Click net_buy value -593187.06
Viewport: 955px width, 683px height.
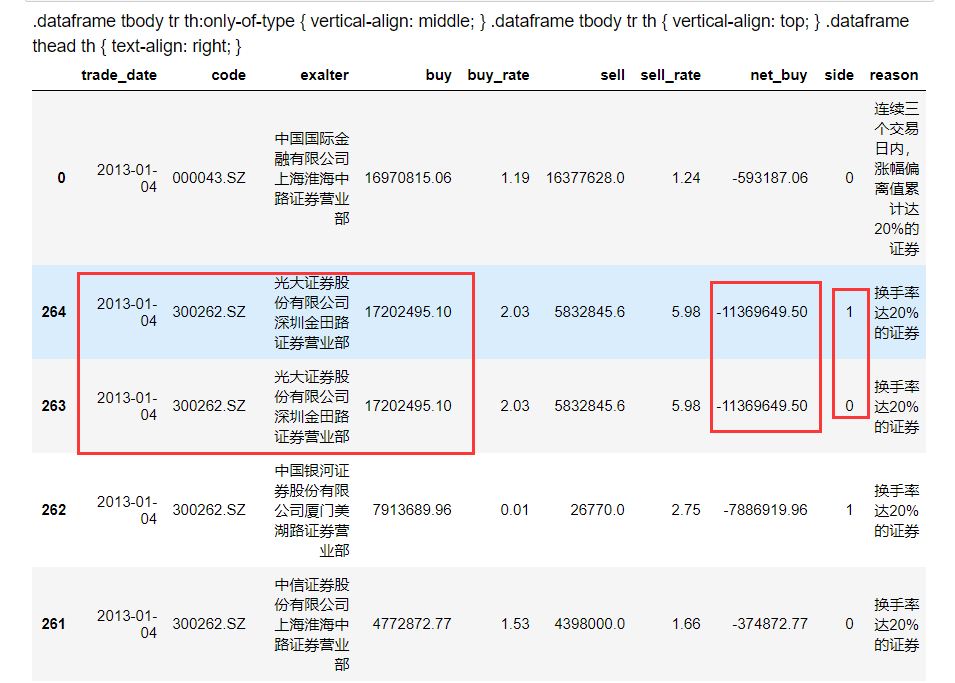(x=770, y=178)
